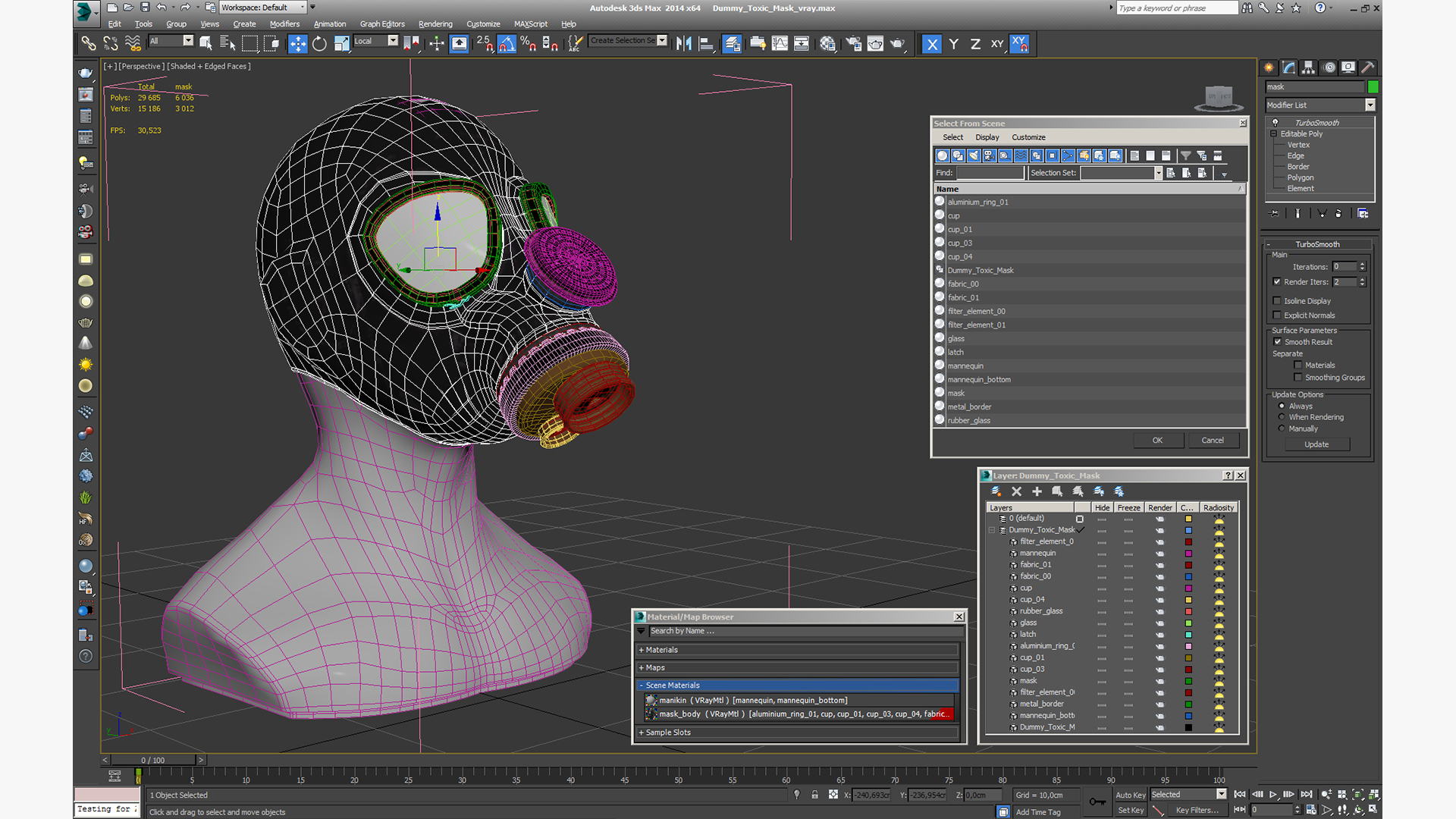Restrict transform to XY plane

click(997, 44)
